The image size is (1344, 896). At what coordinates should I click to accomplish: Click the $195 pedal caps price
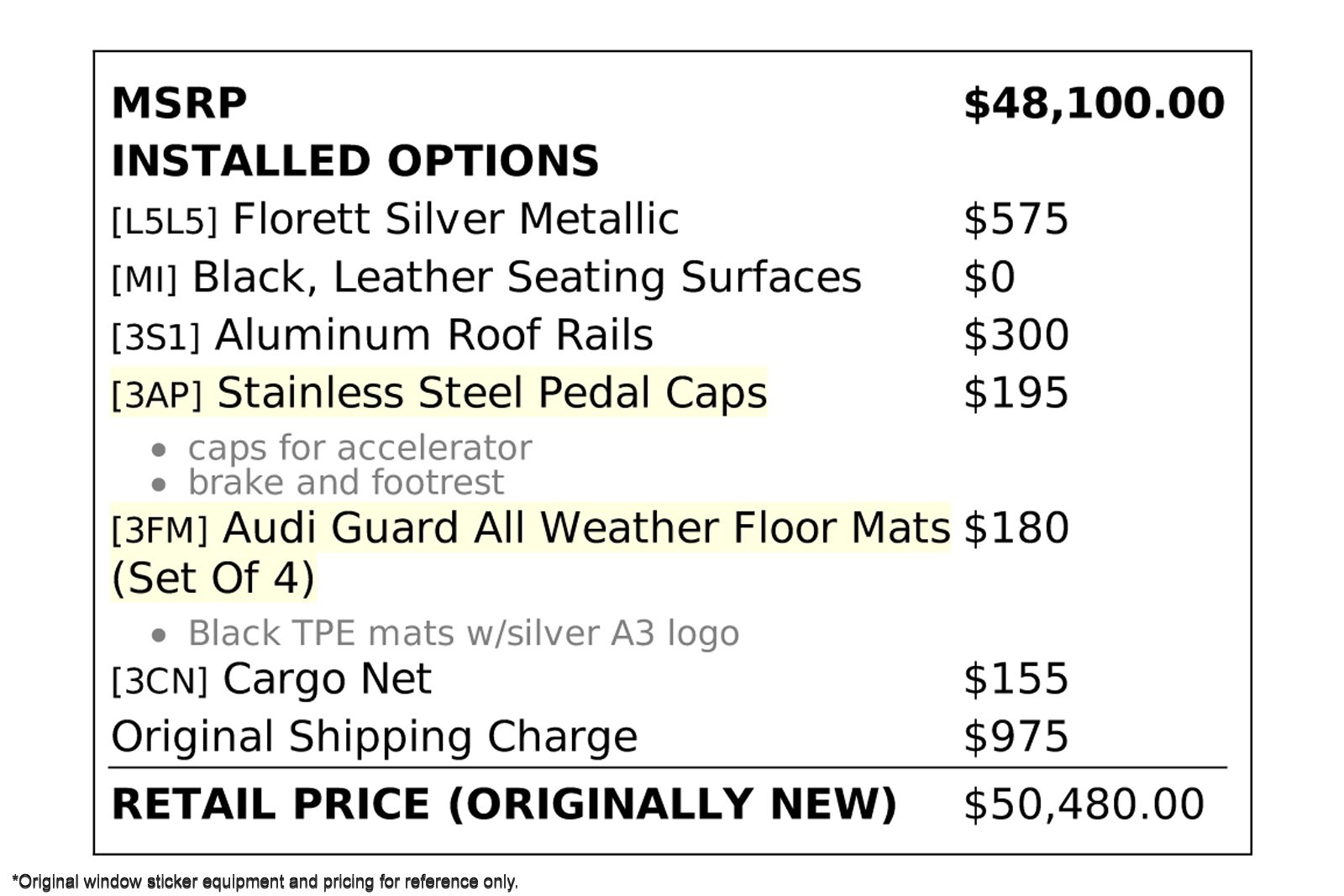1016,393
